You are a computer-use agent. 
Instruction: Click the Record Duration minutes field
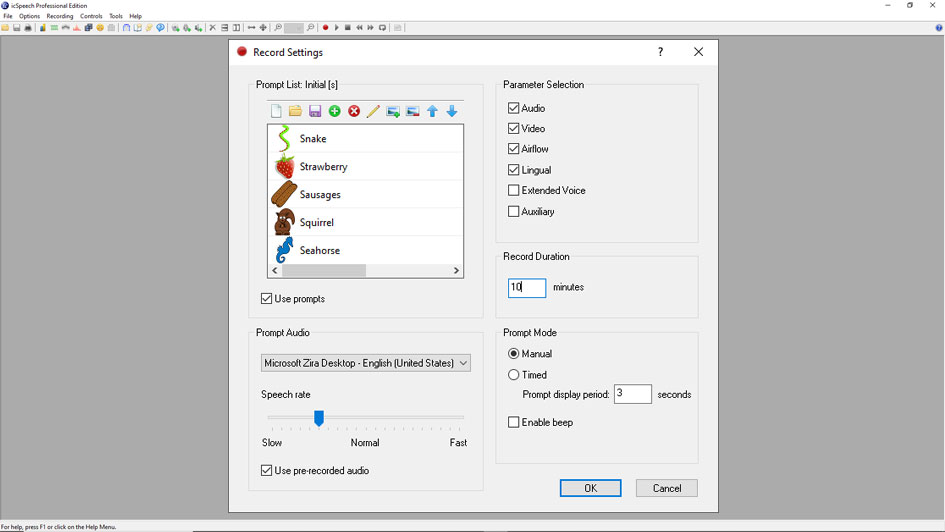527,287
